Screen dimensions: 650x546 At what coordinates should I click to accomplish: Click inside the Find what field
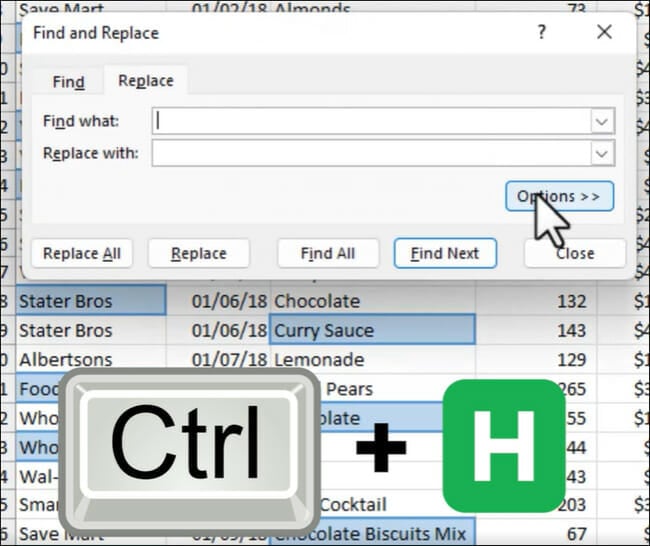pyautogui.click(x=370, y=121)
